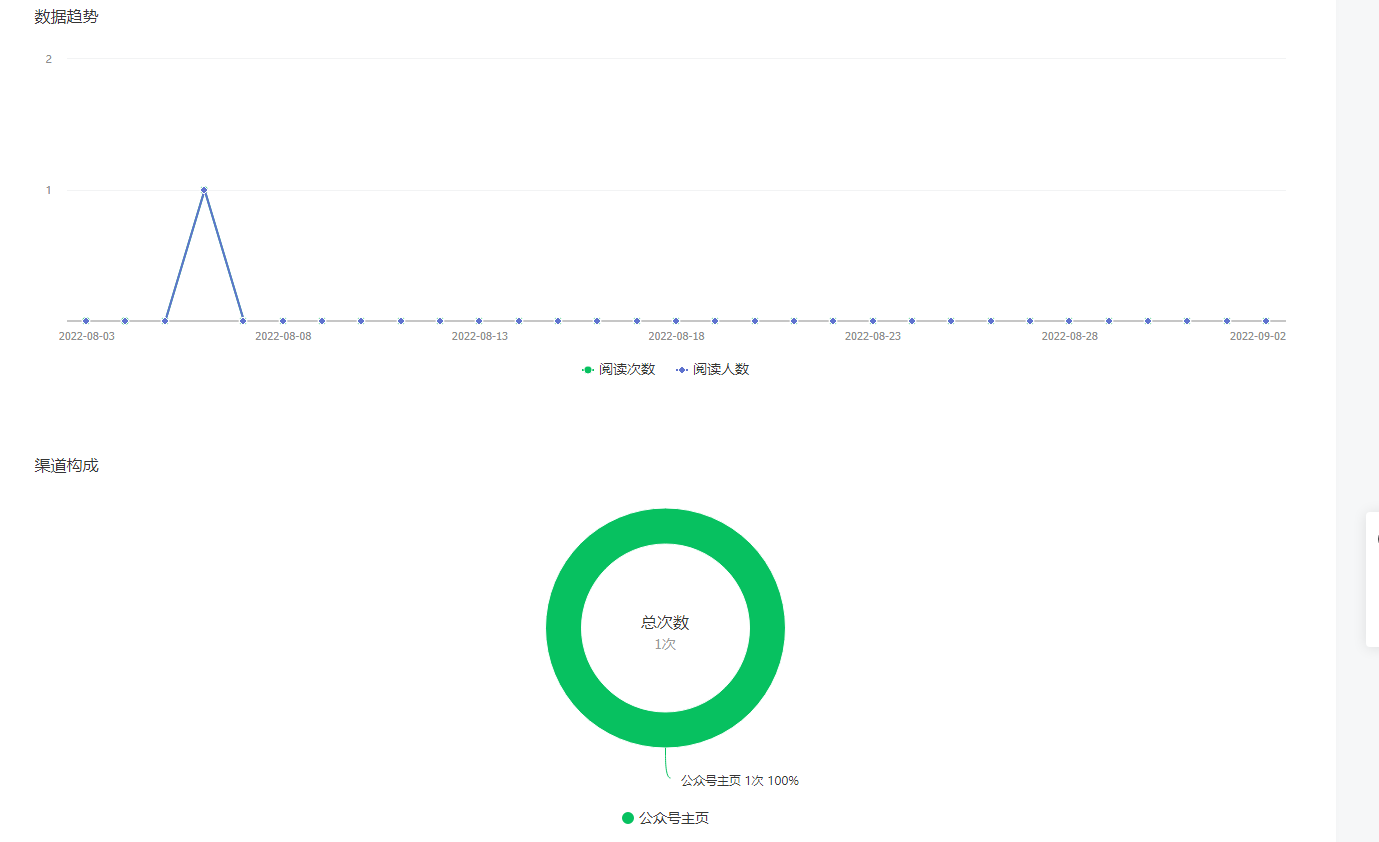The height and width of the screenshot is (842, 1379).
Task: Click the data point above 2022-09-02
Action: tap(1266, 321)
